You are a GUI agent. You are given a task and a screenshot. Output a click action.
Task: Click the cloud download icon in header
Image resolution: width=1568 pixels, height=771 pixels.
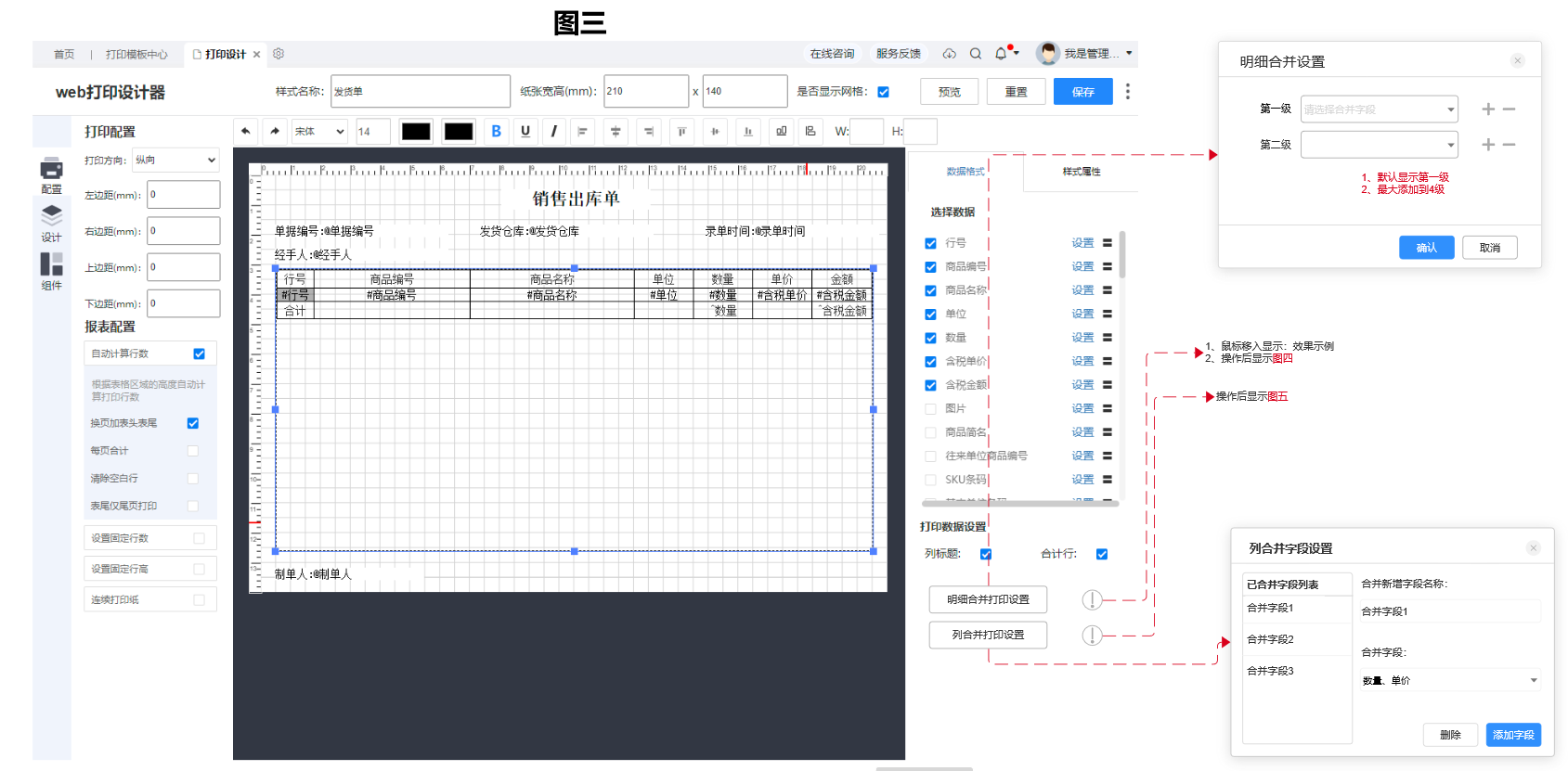pyautogui.click(x=950, y=54)
